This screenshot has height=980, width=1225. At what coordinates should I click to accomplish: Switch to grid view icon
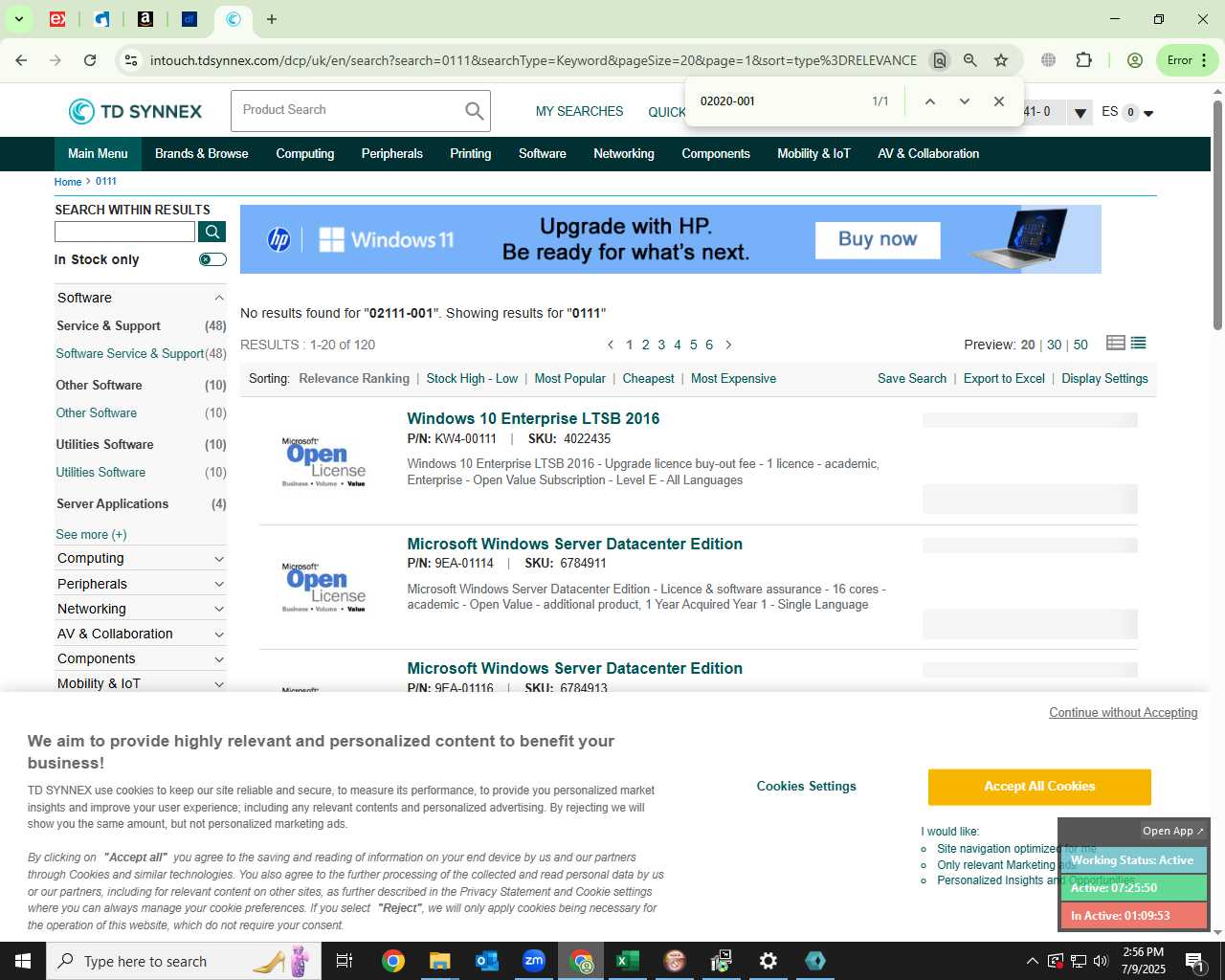tap(1115, 343)
